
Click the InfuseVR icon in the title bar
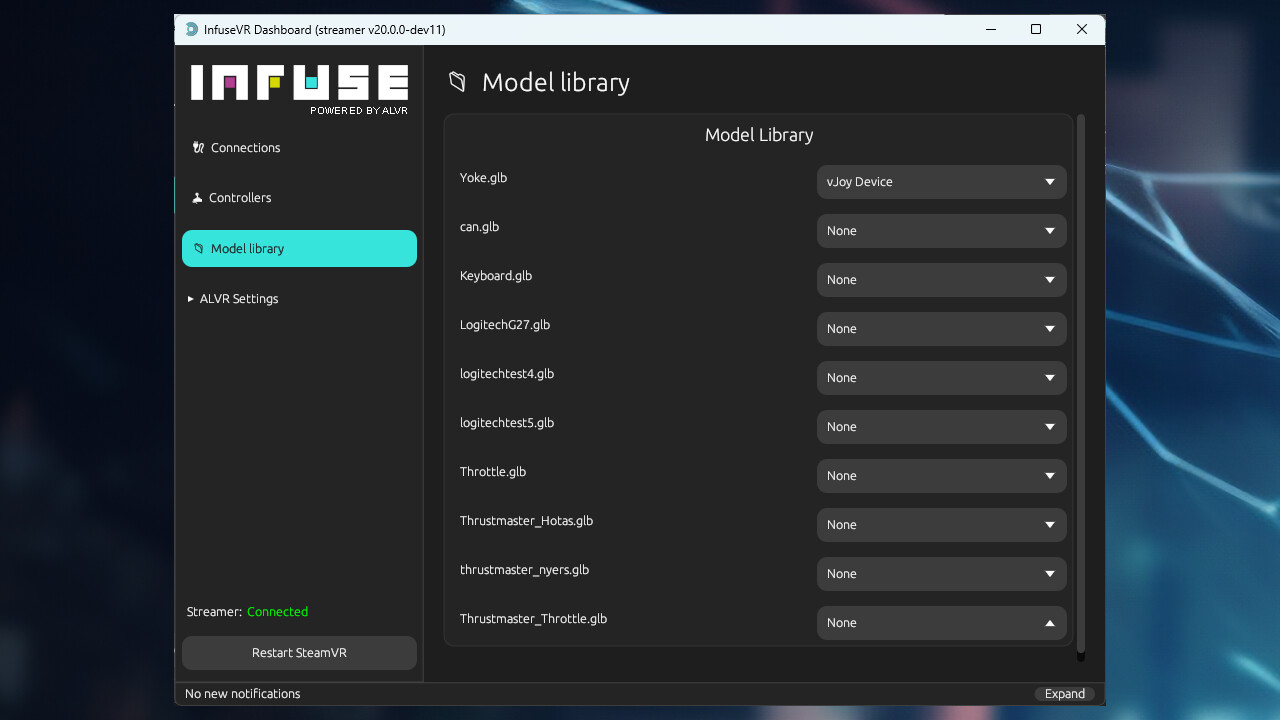(x=190, y=29)
